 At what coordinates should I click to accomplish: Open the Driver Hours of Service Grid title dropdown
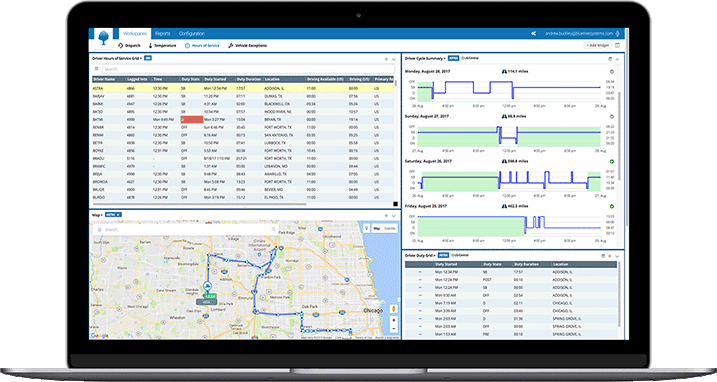coord(117,59)
